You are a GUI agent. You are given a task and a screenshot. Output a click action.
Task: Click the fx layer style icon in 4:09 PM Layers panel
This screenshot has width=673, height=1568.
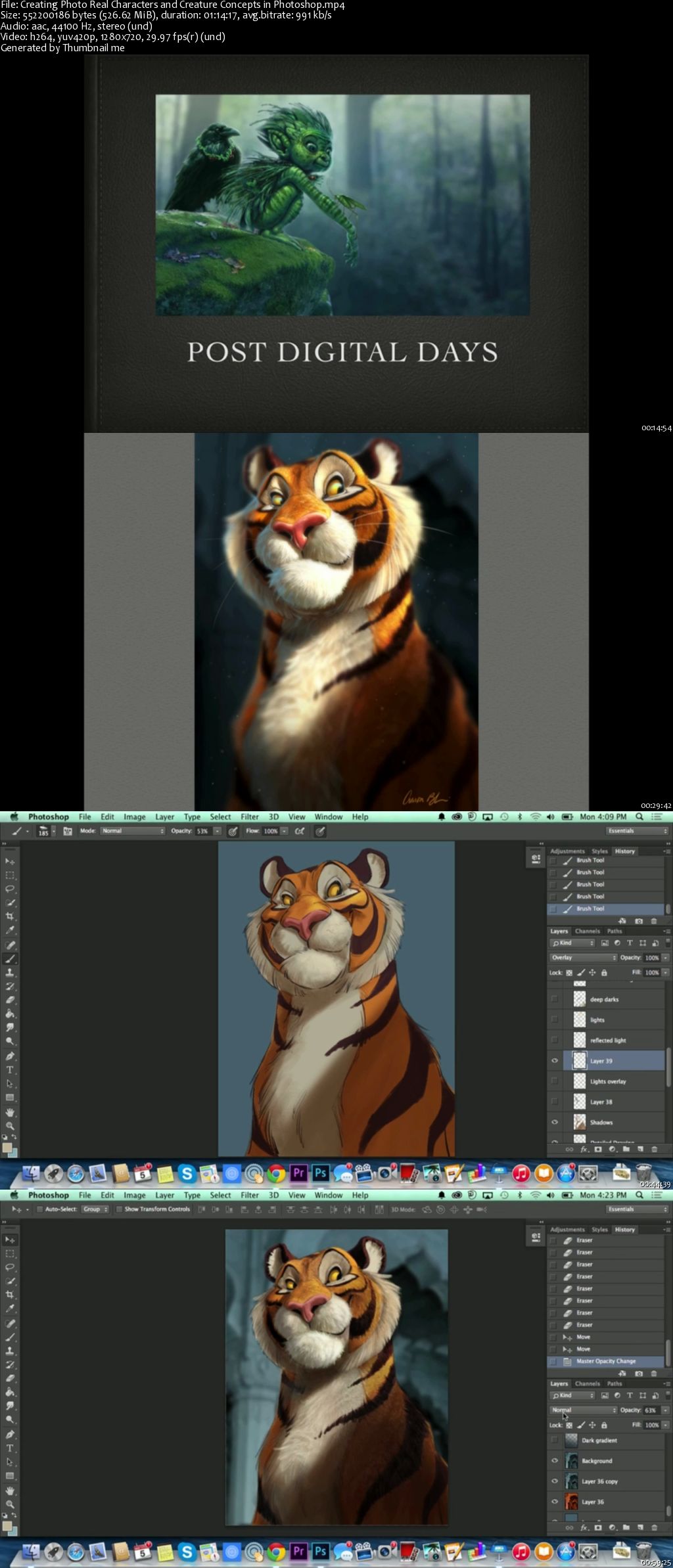pyautogui.click(x=584, y=1150)
